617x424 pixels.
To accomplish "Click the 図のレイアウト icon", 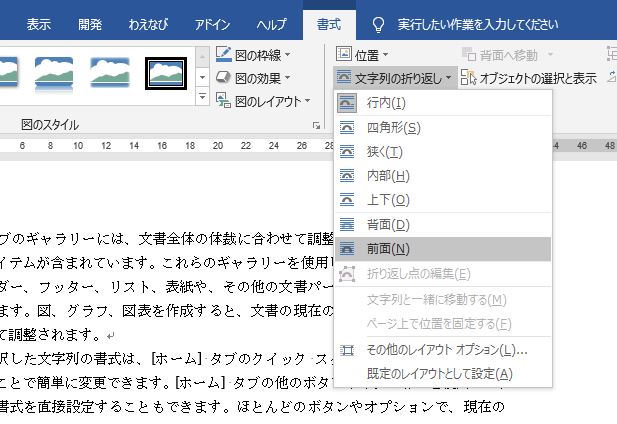I will tap(224, 101).
